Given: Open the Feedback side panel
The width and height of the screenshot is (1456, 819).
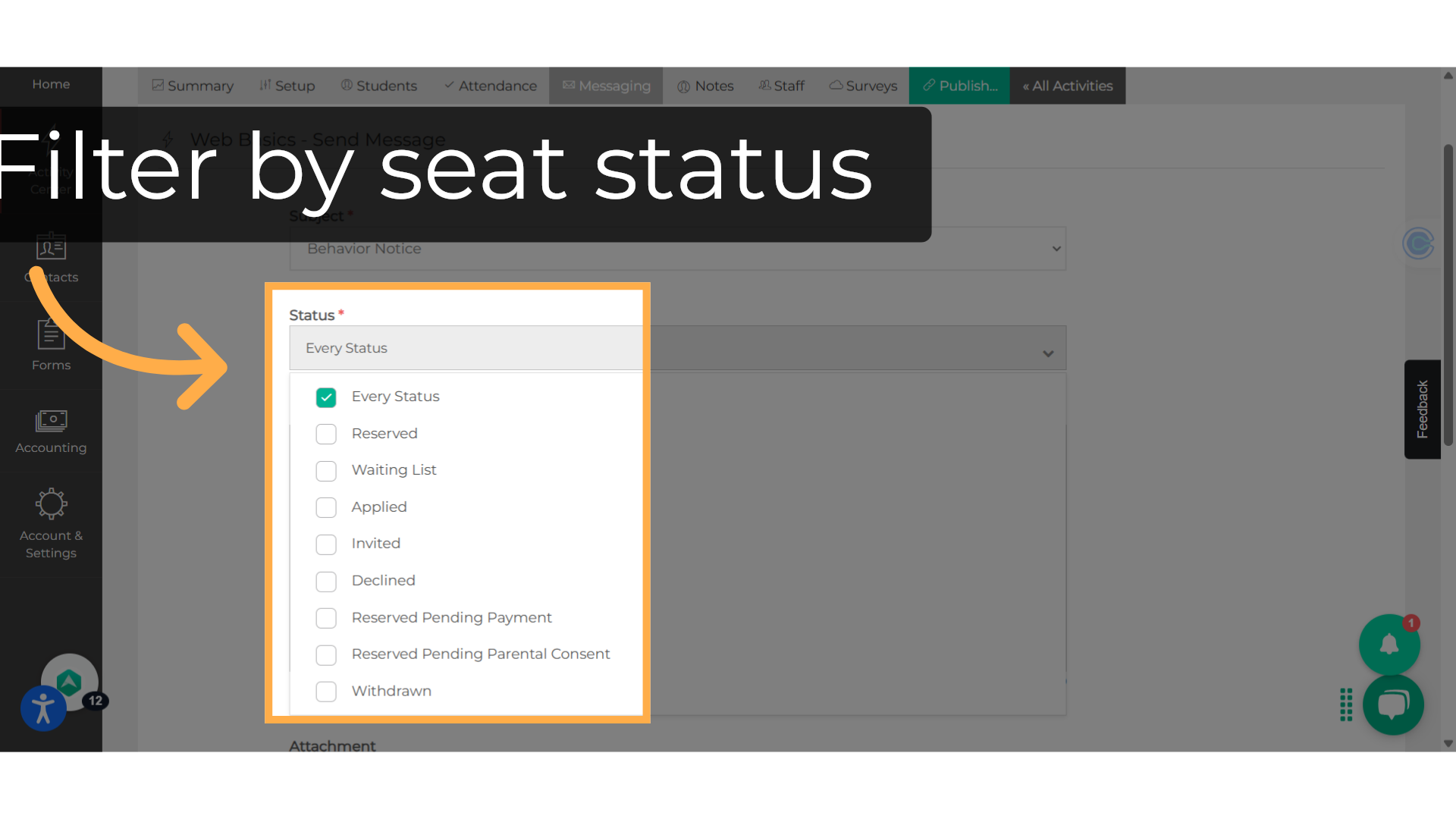Looking at the screenshot, I should (1423, 409).
